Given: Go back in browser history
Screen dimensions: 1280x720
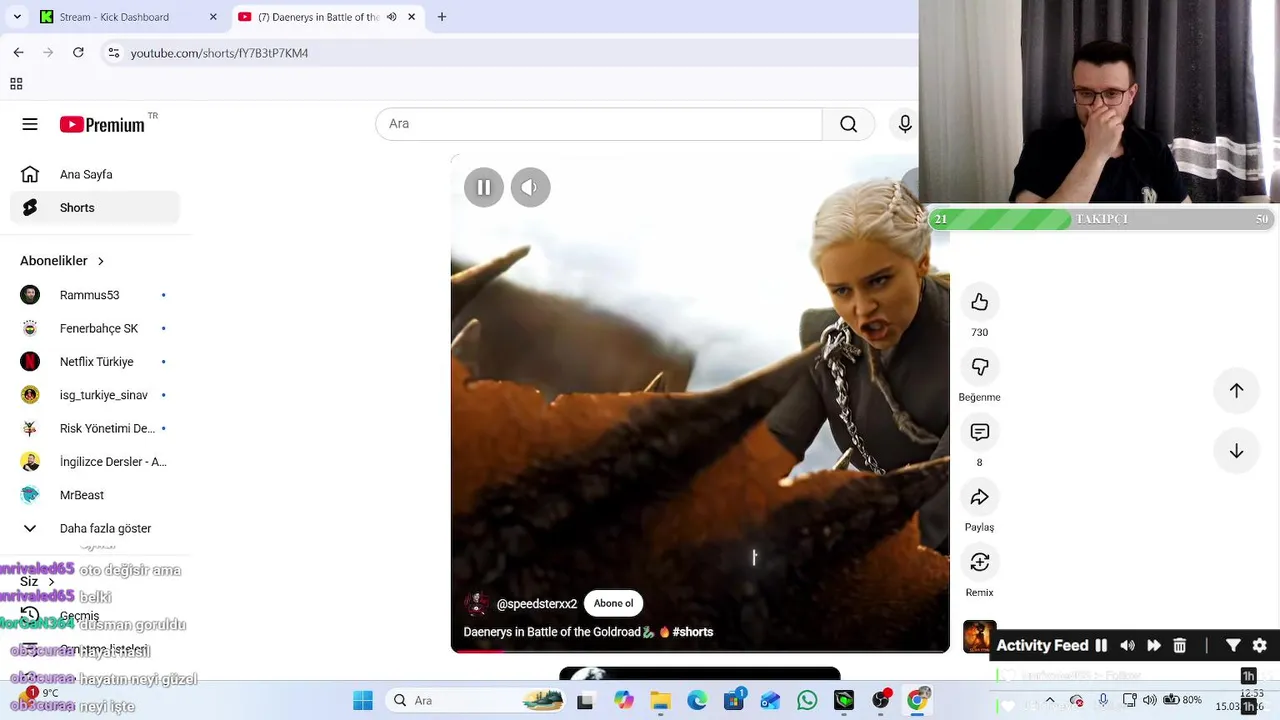Looking at the screenshot, I should (18, 52).
